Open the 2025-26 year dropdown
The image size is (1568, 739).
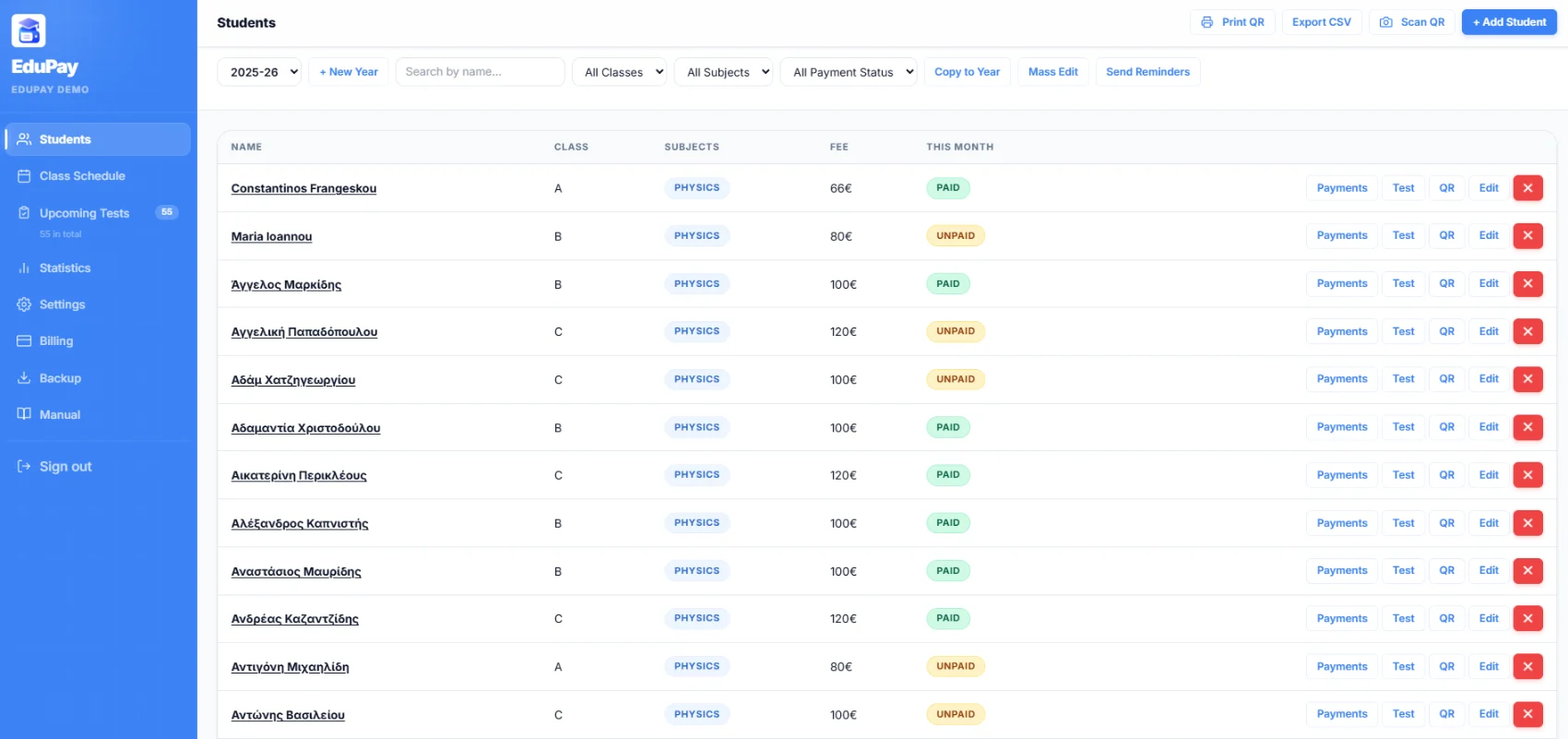click(259, 72)
